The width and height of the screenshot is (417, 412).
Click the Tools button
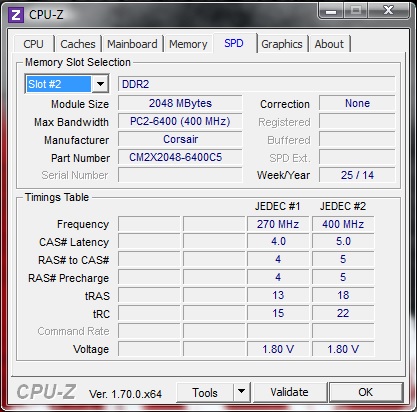[x=205, y=393]
